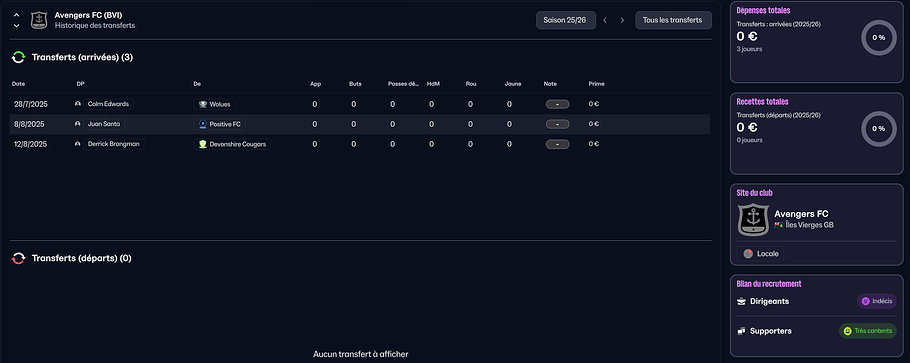The width and height of the screenshot is (910, 363).
Task: Open player Juan Santa
Action: pos(104,124)
